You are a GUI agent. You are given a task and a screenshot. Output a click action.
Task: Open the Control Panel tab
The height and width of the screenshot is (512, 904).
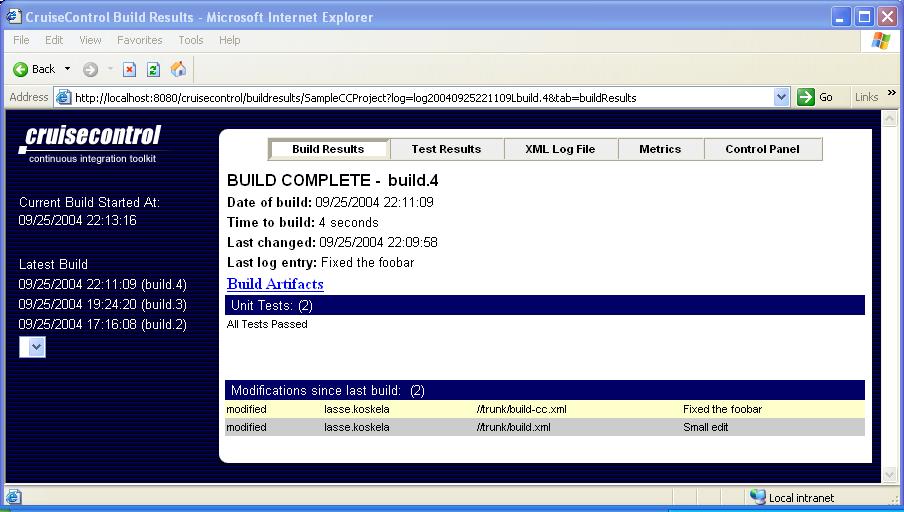click(763, 149)
